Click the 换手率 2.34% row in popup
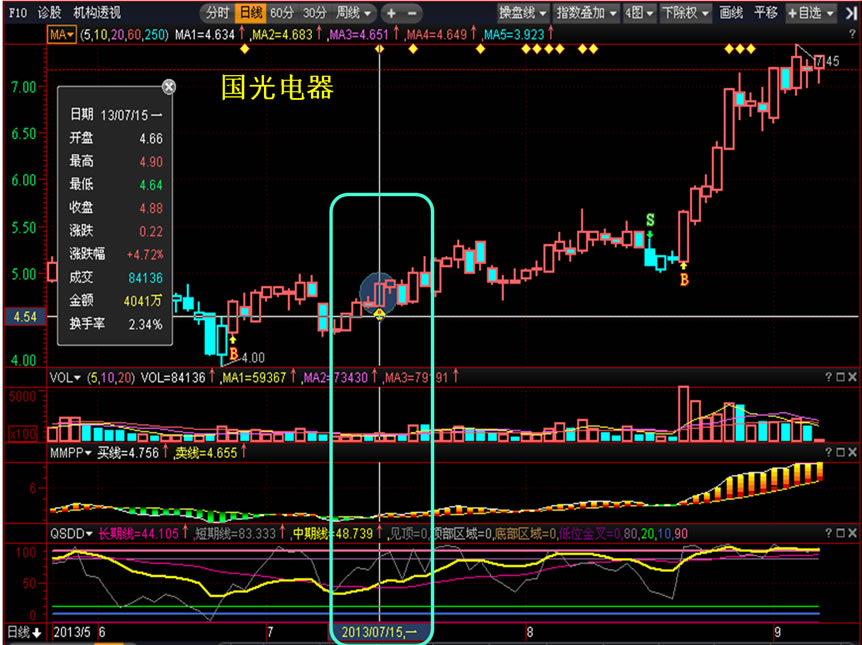862x645 pixels. click(x=115, y=324)
